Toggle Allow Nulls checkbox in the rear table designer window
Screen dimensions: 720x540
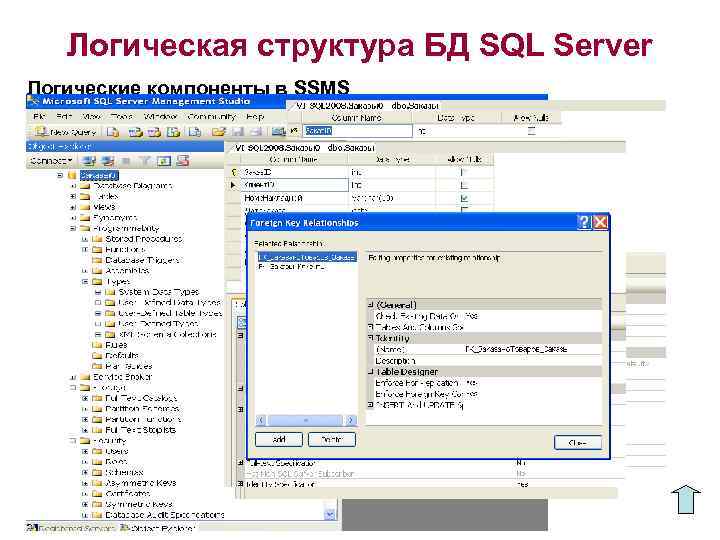(x=531, y=131)
